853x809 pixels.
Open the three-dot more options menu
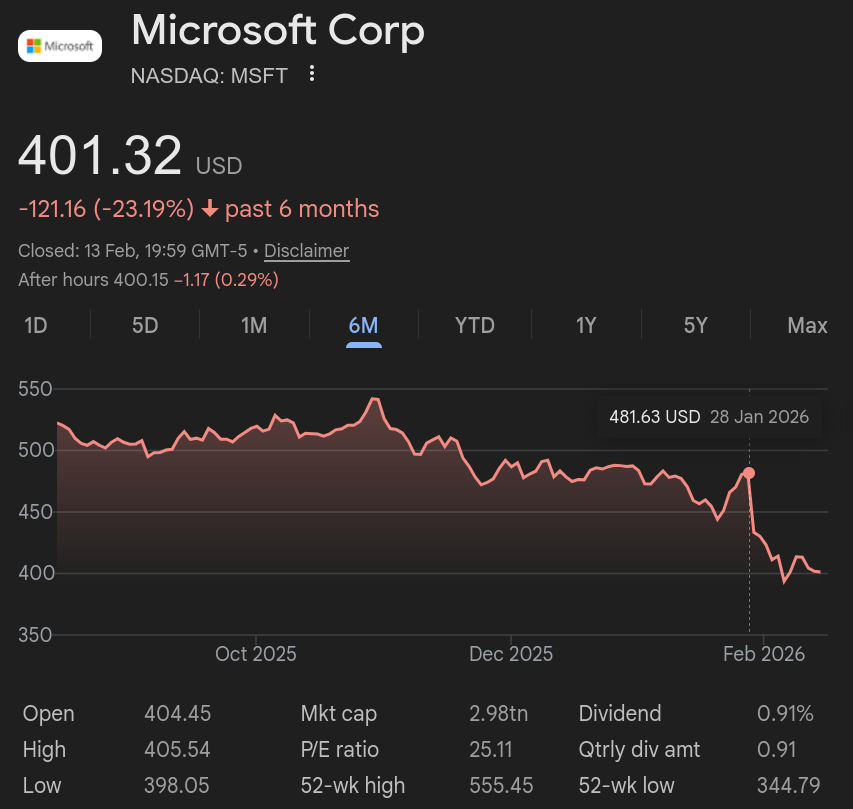click(x=312, y=74)
